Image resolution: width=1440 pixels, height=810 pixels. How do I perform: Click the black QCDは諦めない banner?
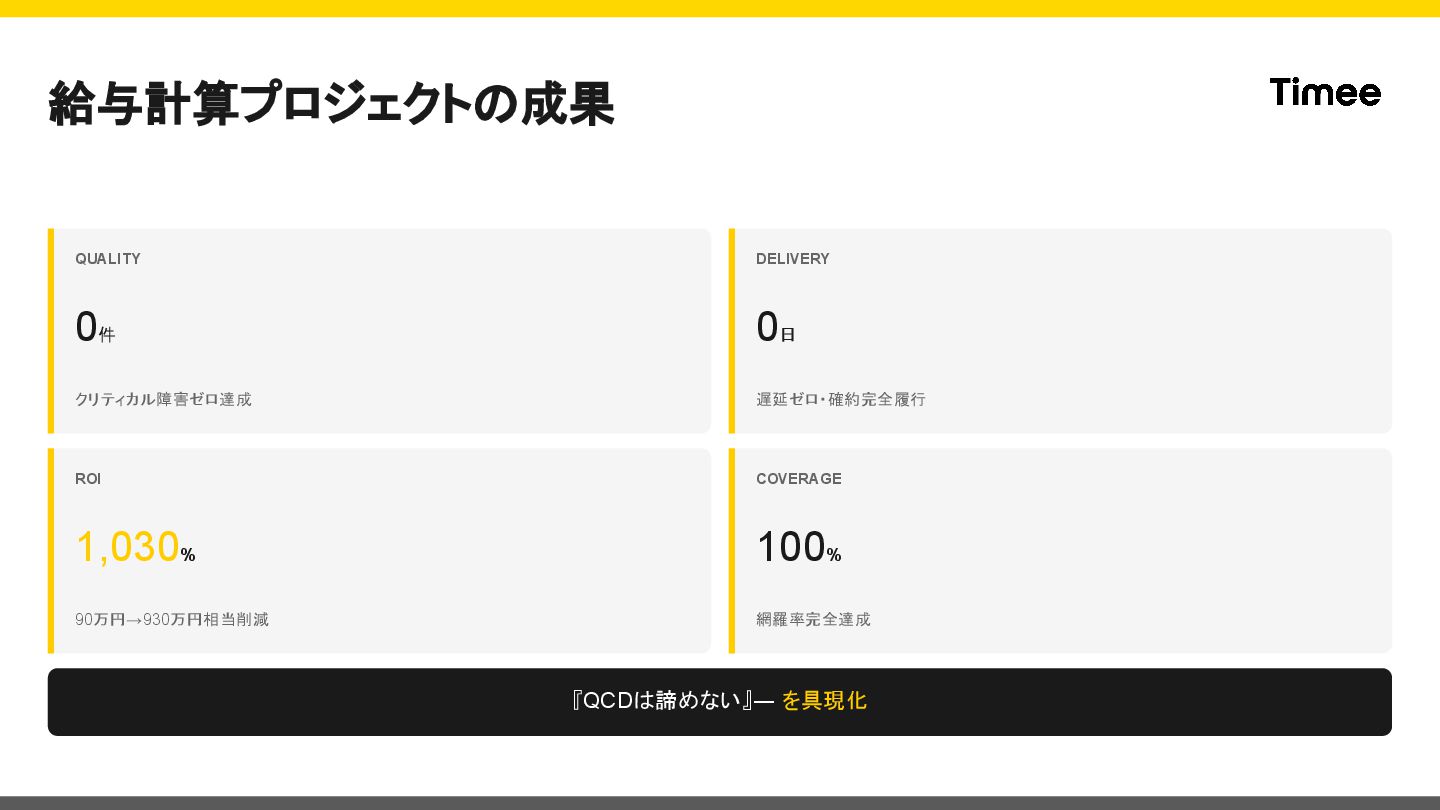(400, 702)
